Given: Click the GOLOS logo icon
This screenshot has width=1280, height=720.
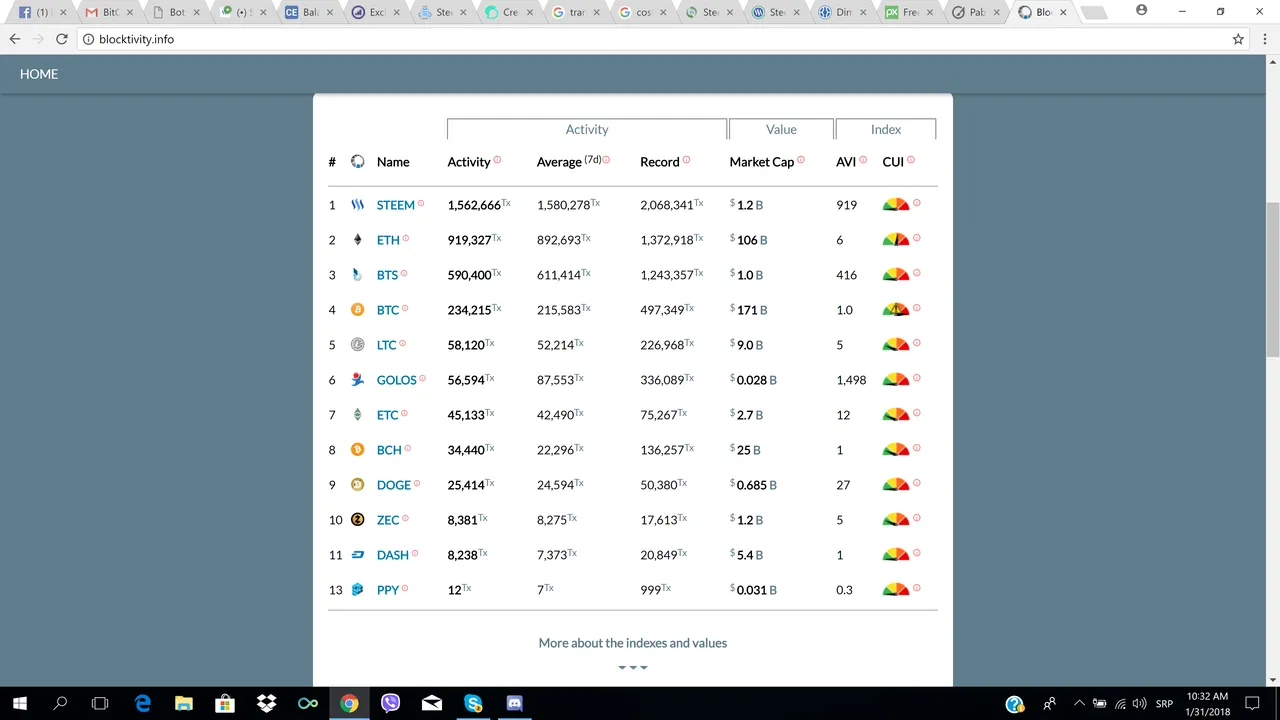Looking at the screenshot, I should click(357, 380).
